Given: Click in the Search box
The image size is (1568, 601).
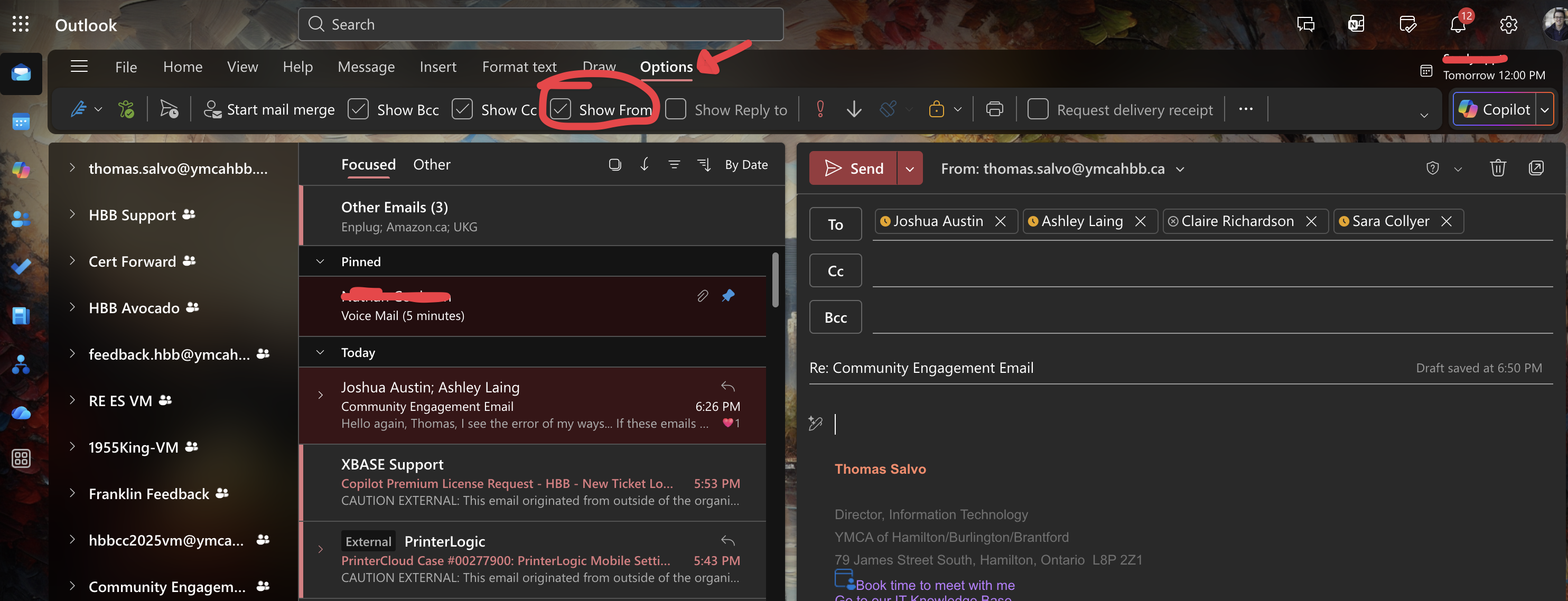Looking at the screenshot, I should click(540, 24).
